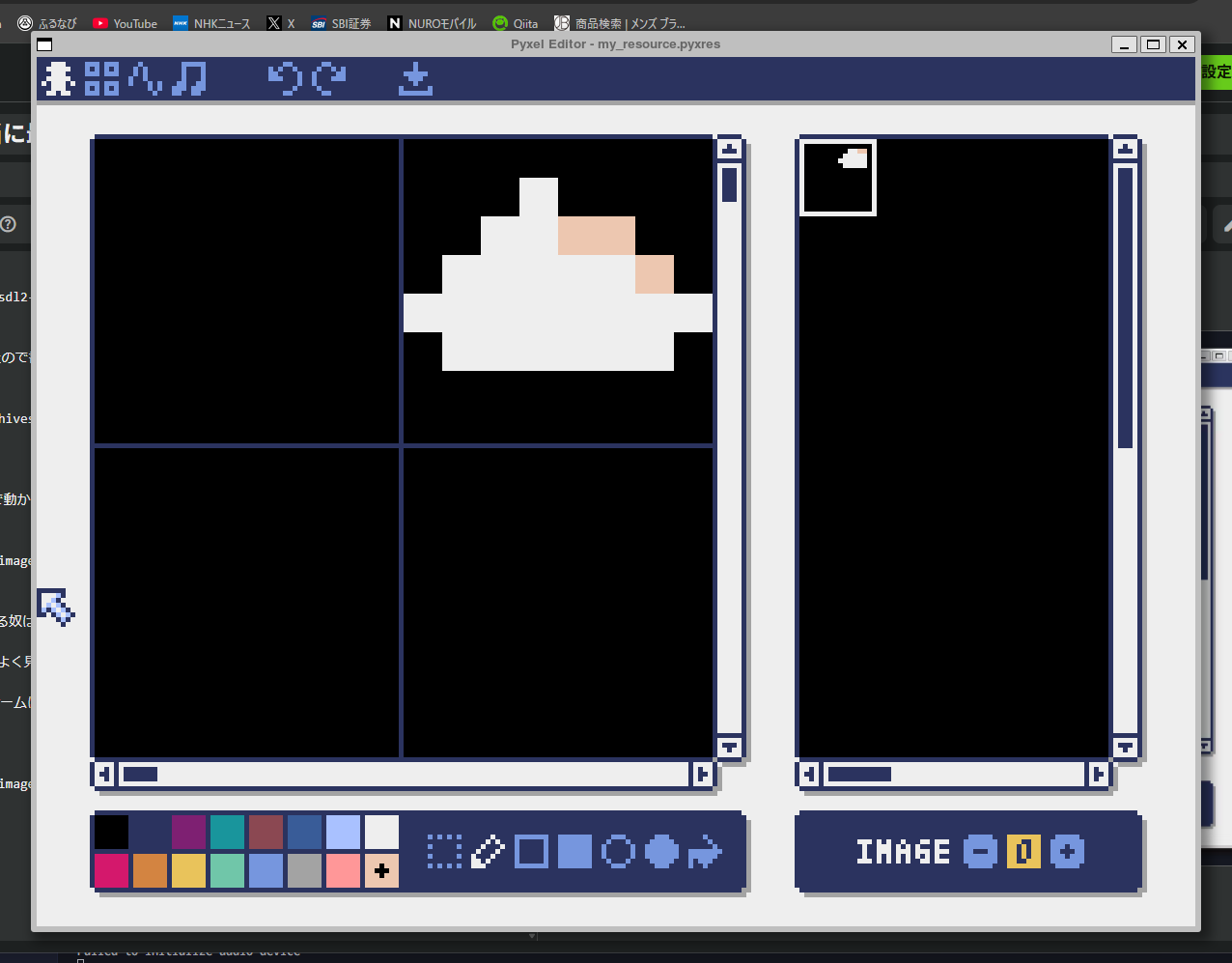
Task: Click the sprite thumbnail in tilemap view
Action: (x=837, y=177)
